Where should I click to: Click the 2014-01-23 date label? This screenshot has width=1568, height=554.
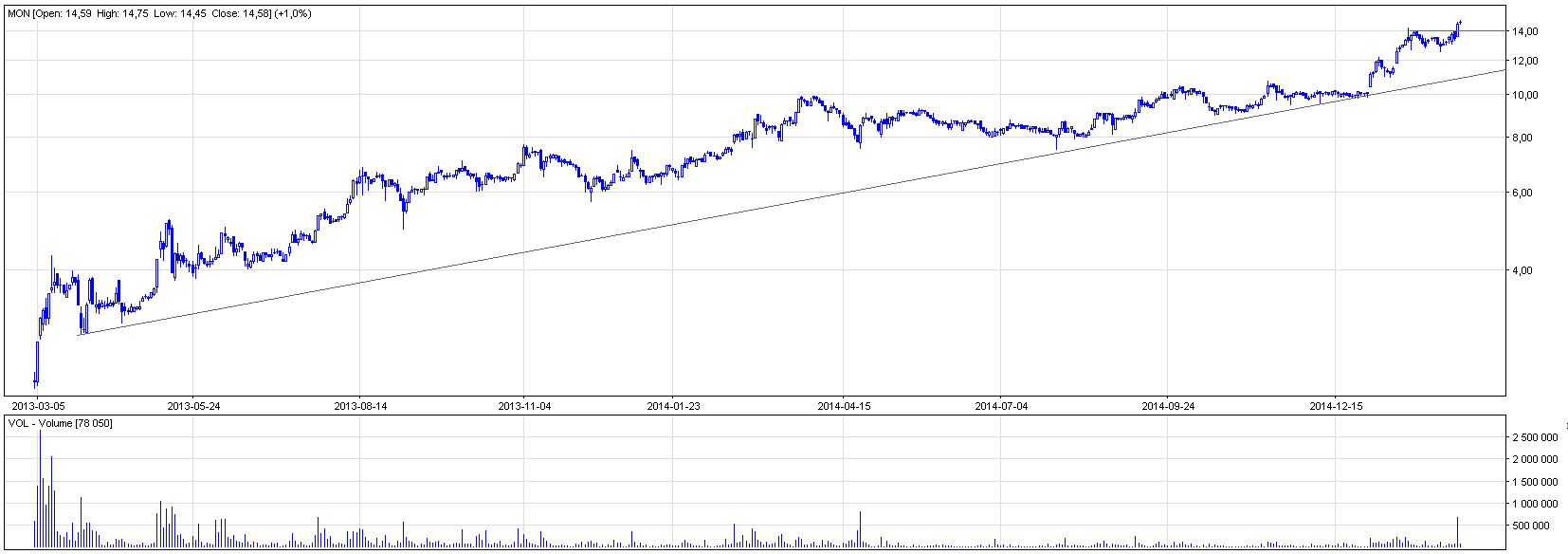(x=673, y=406)
